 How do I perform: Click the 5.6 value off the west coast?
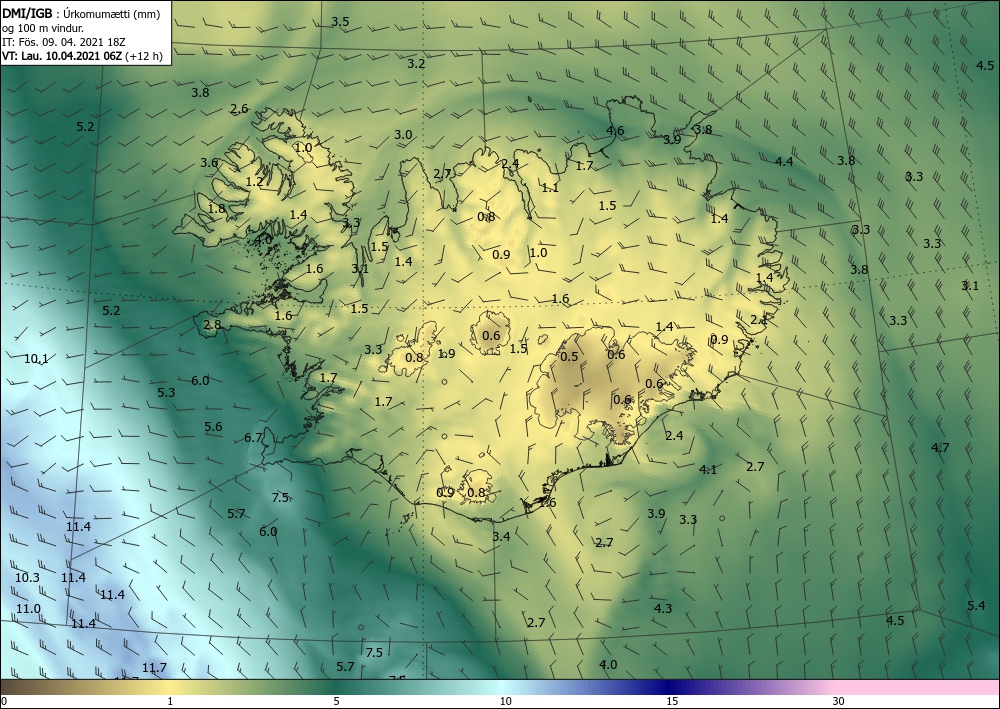coord(213,427)
